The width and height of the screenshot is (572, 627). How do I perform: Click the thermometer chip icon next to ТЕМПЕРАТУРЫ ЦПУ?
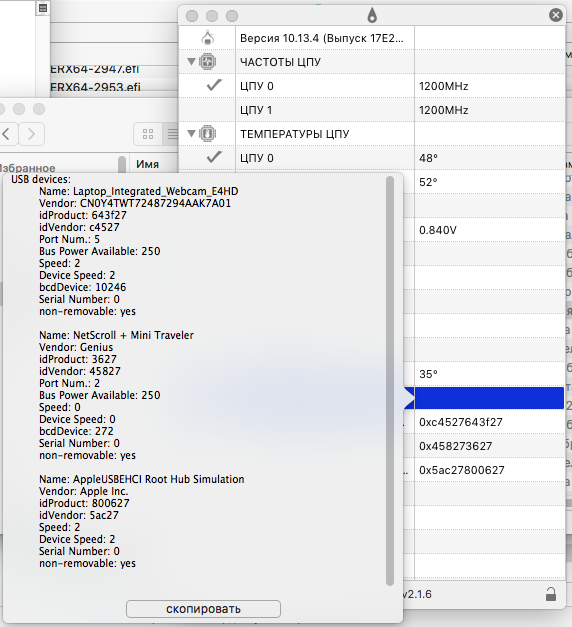[208, 134]
